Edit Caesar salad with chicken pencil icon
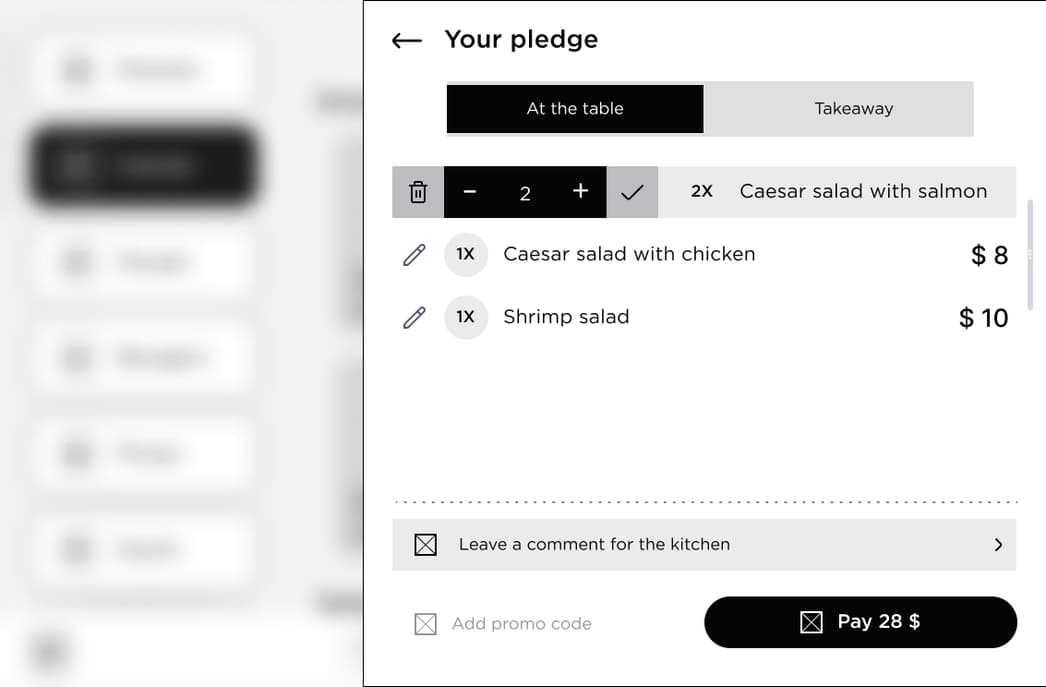1046x687 pixels. [414, 255]
